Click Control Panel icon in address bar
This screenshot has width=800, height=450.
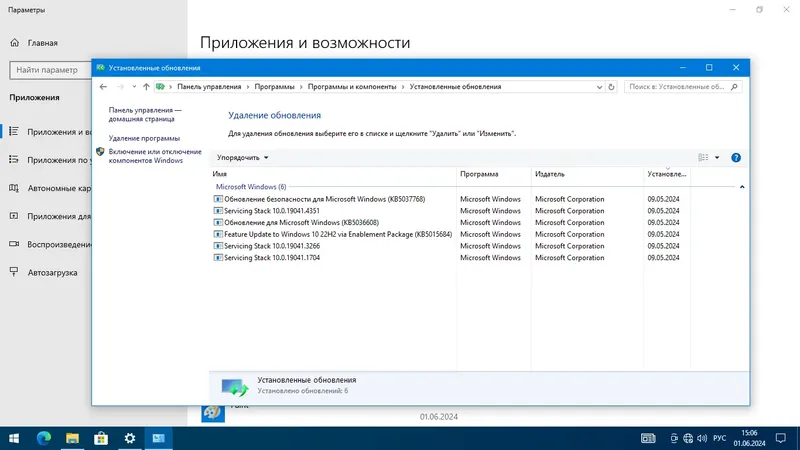[x=160, y=87]
